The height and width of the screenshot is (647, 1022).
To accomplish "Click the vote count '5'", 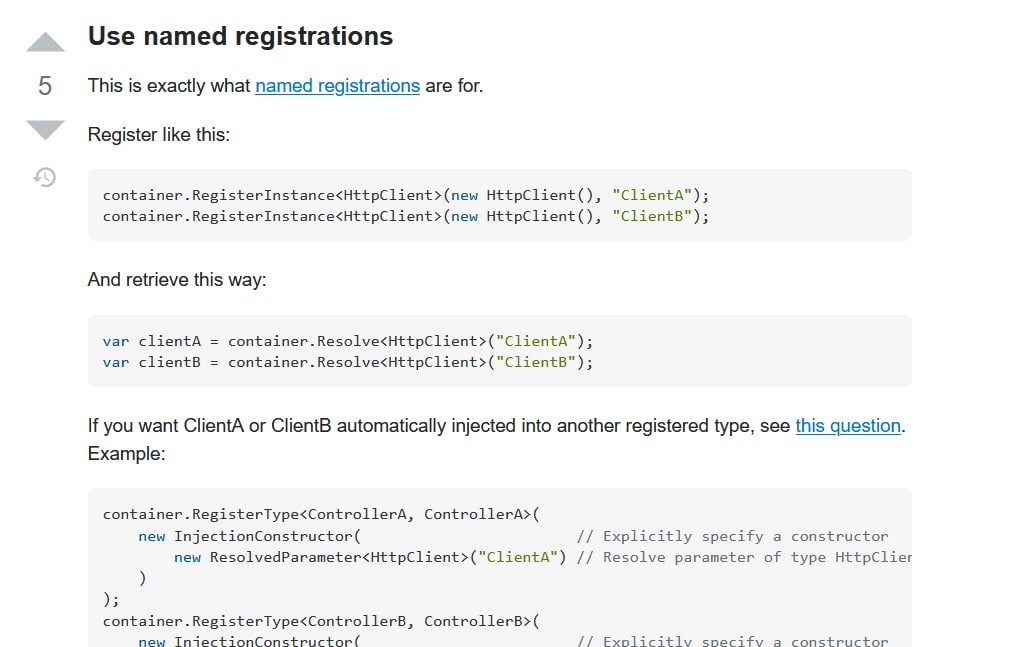I will (45, 86).
